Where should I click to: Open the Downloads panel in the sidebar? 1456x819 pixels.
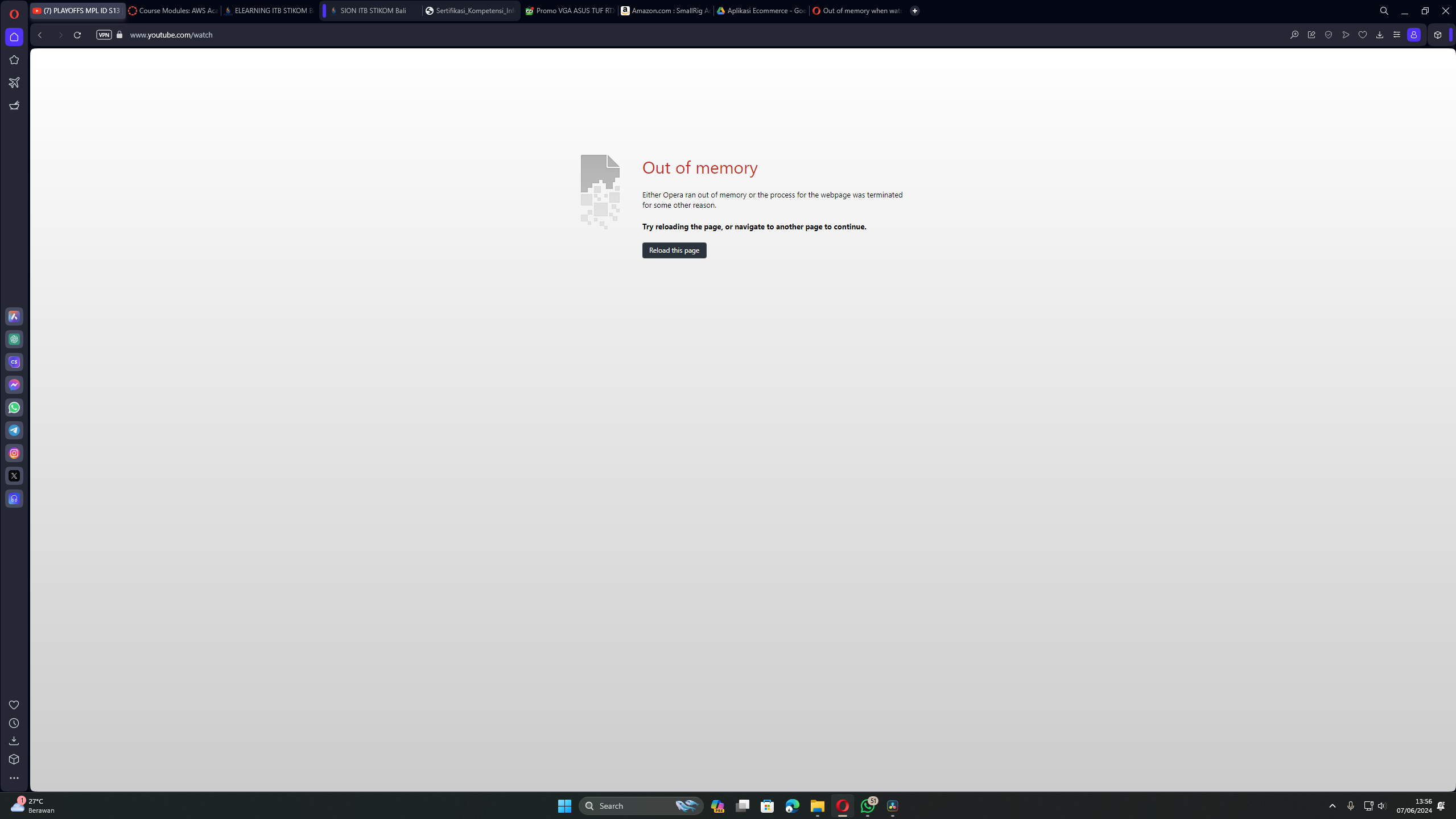[14, 740]
